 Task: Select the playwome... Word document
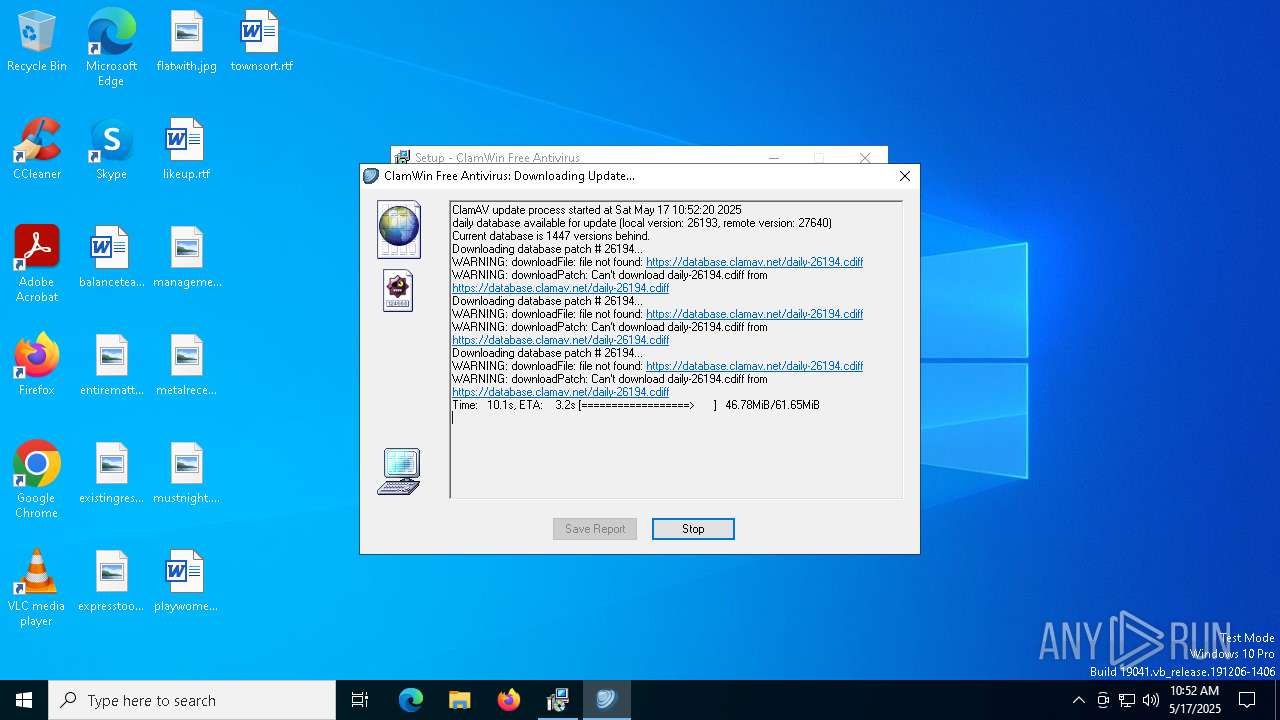(x=186, y=580)
